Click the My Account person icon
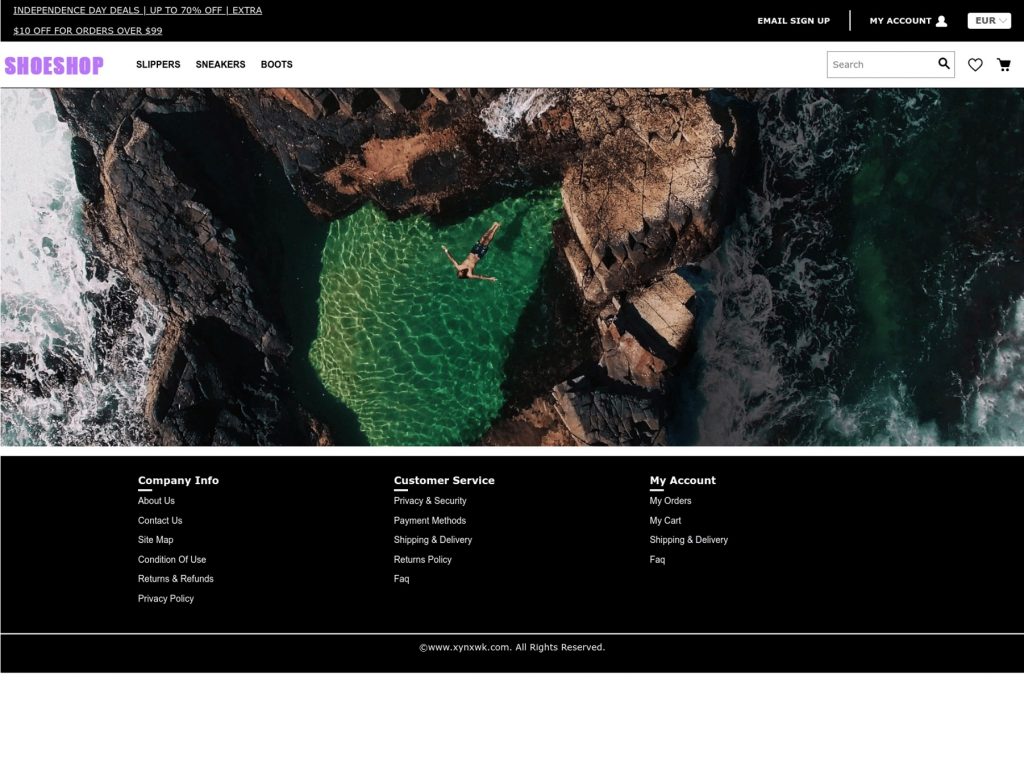Screen dimensions: 1024x768 [941, 21]
